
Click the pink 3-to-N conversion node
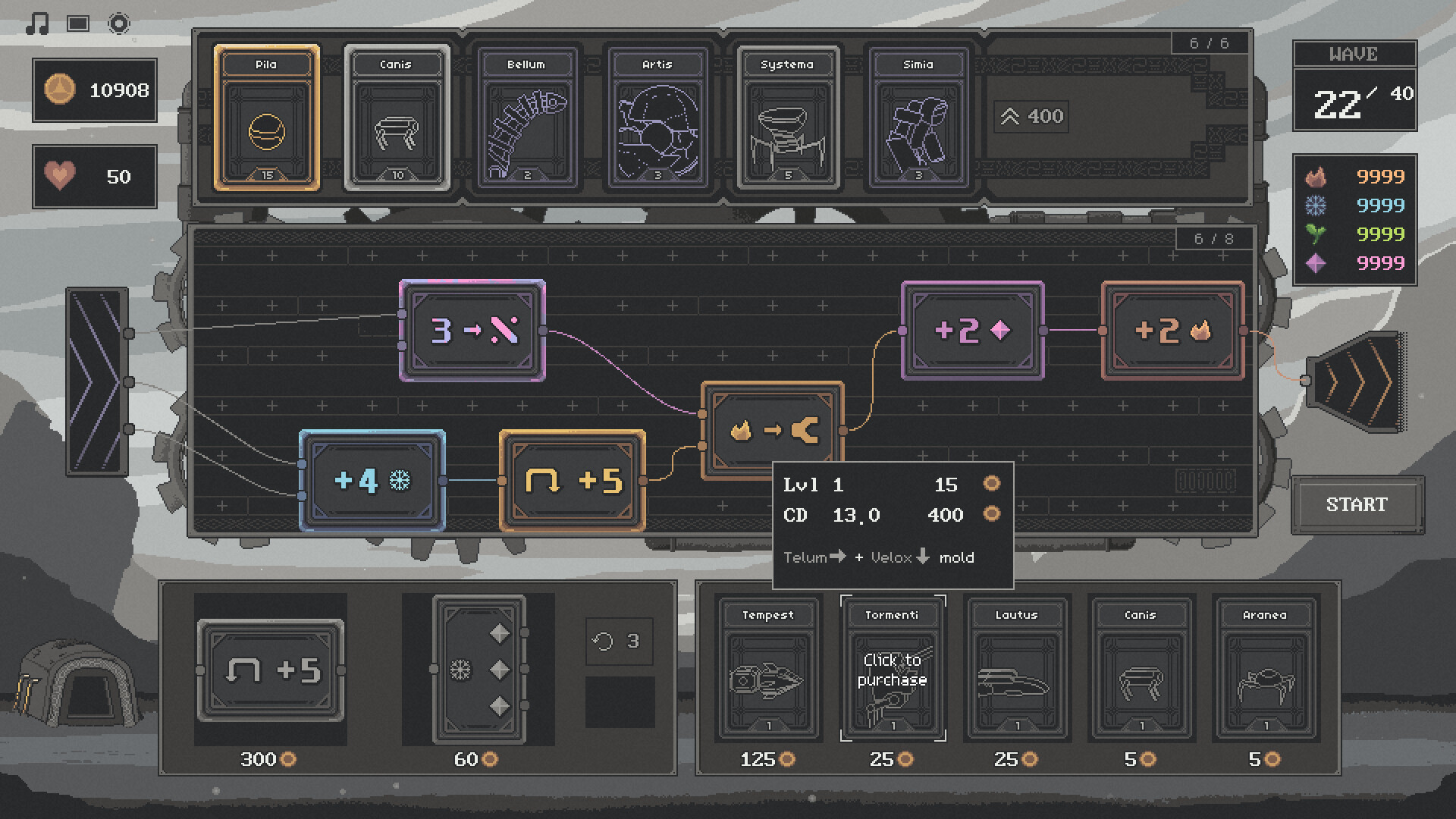472,331
